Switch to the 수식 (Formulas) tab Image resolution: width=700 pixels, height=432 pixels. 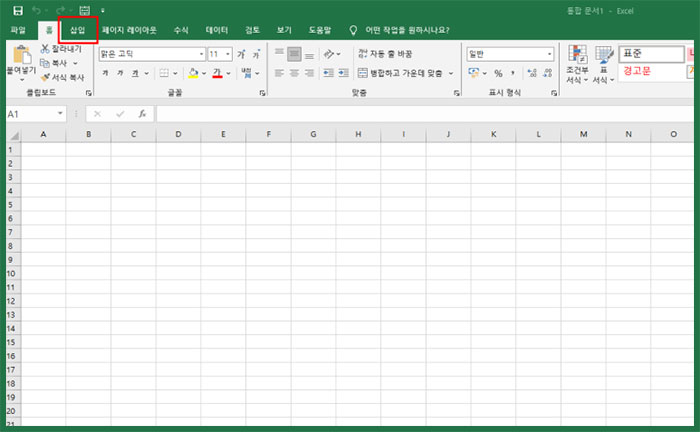pos(181,30)
